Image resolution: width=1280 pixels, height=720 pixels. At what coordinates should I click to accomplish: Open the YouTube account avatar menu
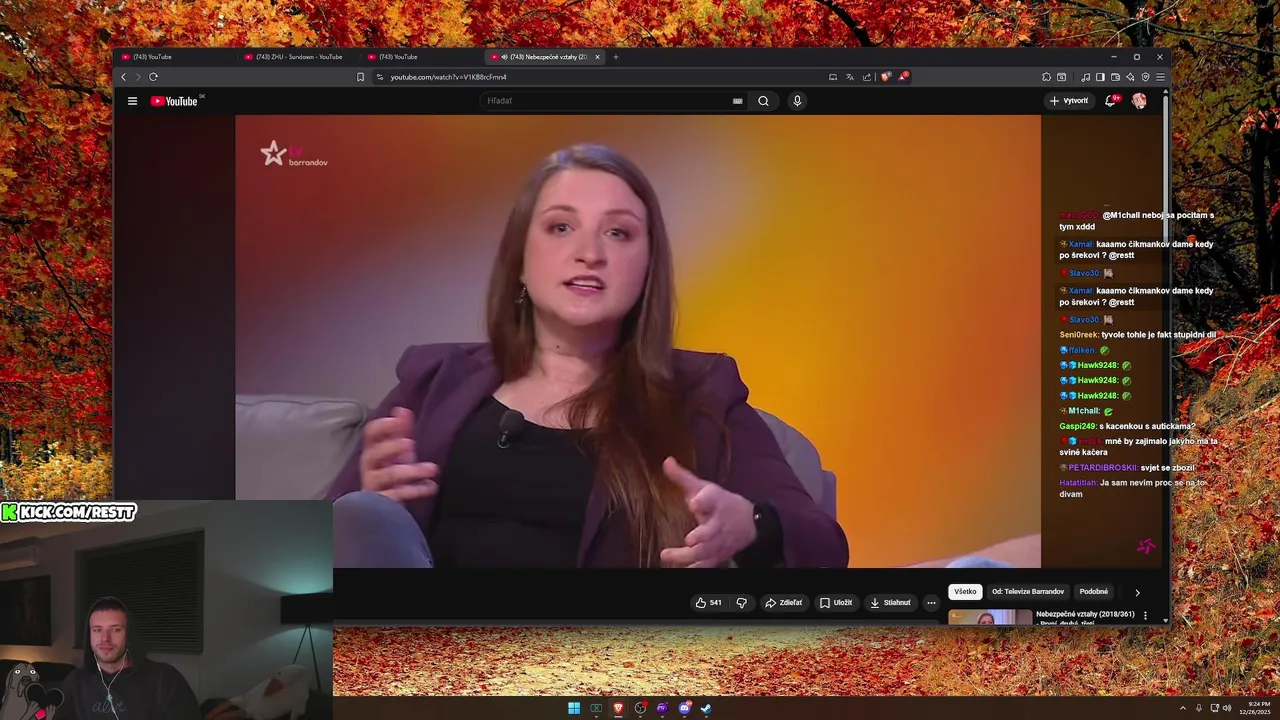[1139, 101]
